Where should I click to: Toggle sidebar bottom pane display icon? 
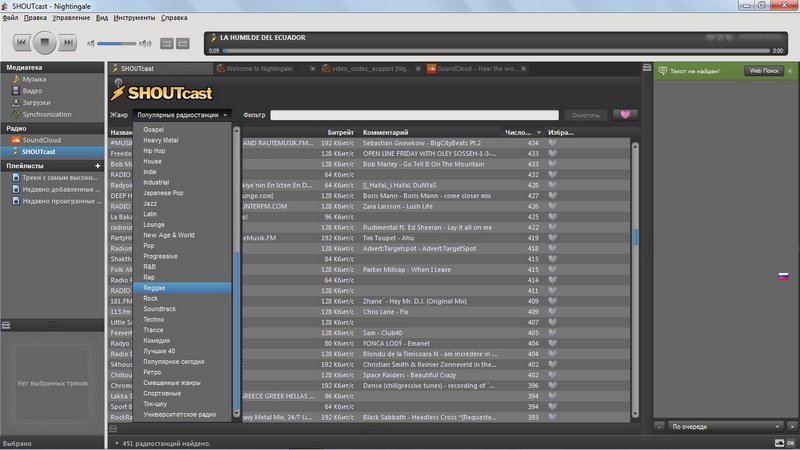[x=6, y=325]
